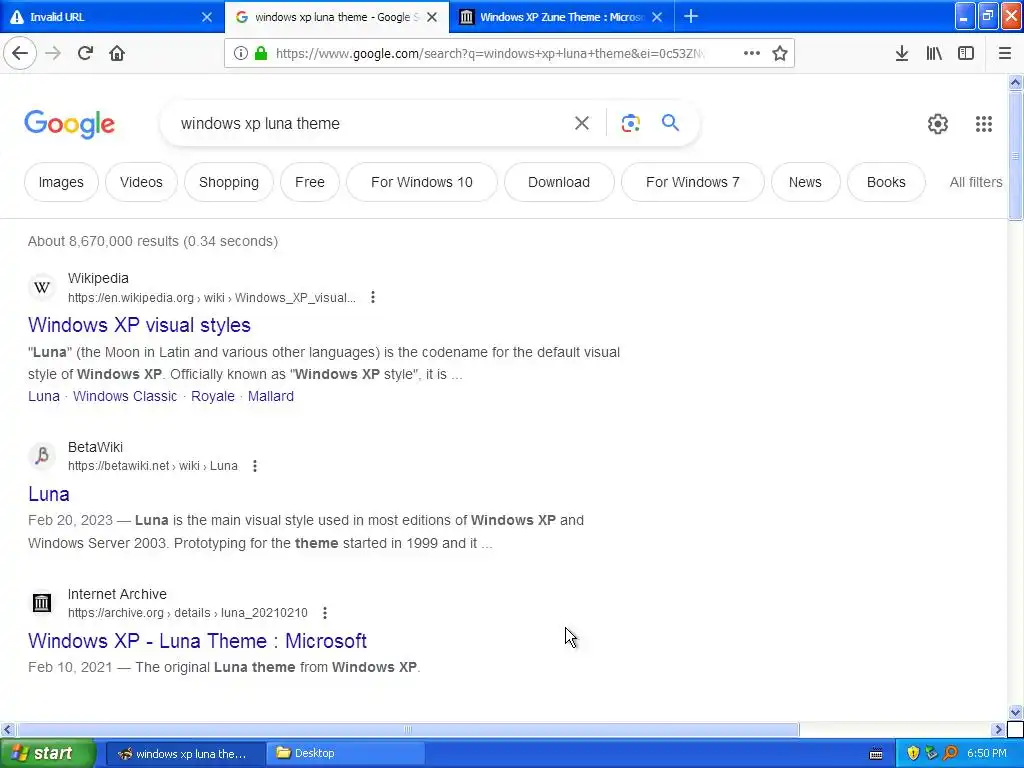Select the Firefox window taskbar button
The image size is (1024, 768).
(185, 754)
